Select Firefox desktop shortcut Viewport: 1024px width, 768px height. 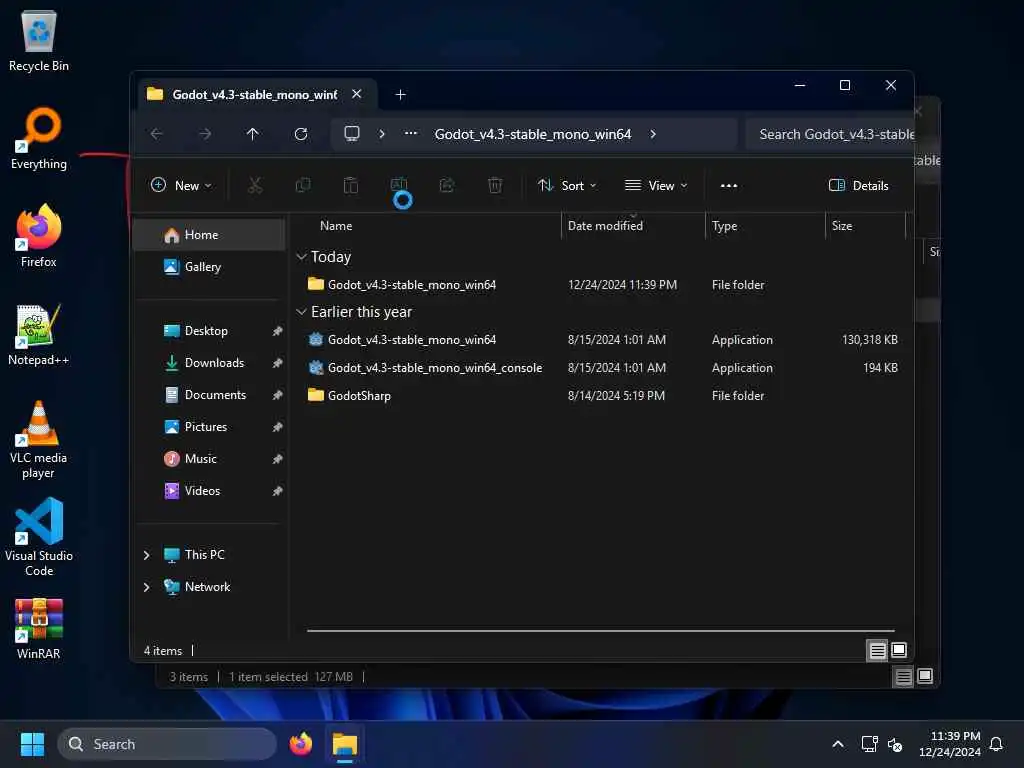(39, 236)
